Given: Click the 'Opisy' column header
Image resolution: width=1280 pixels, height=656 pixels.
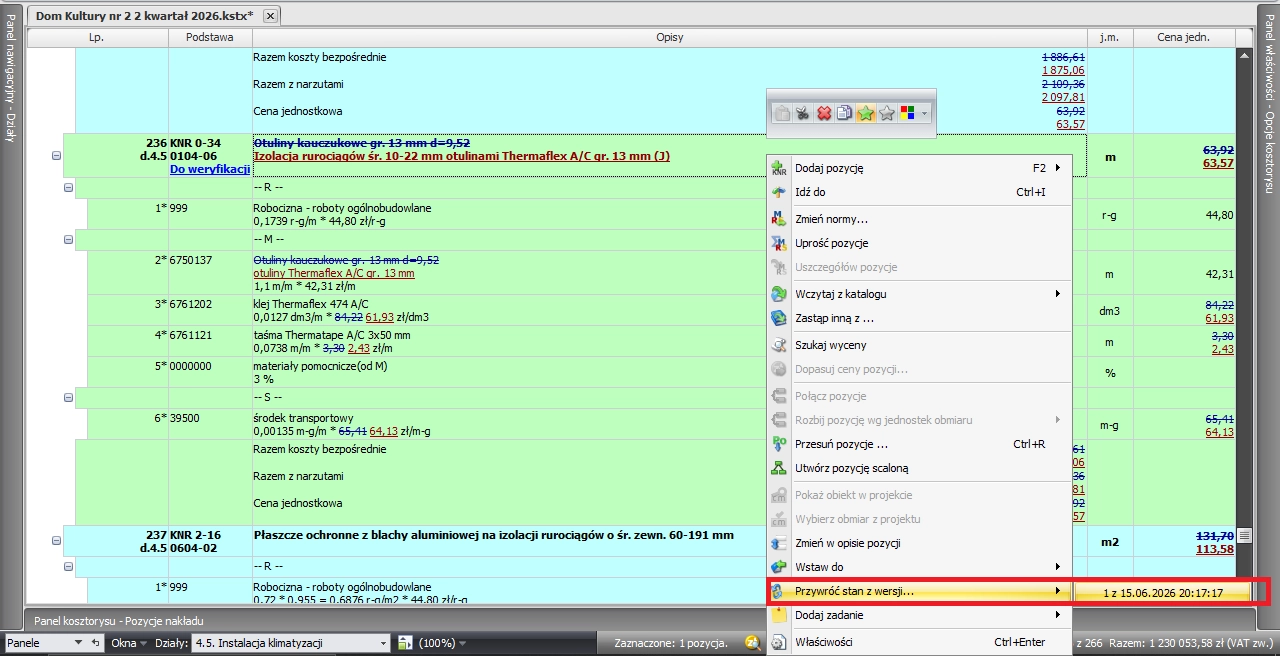Looking at the screenshot, I should (669, 37).
